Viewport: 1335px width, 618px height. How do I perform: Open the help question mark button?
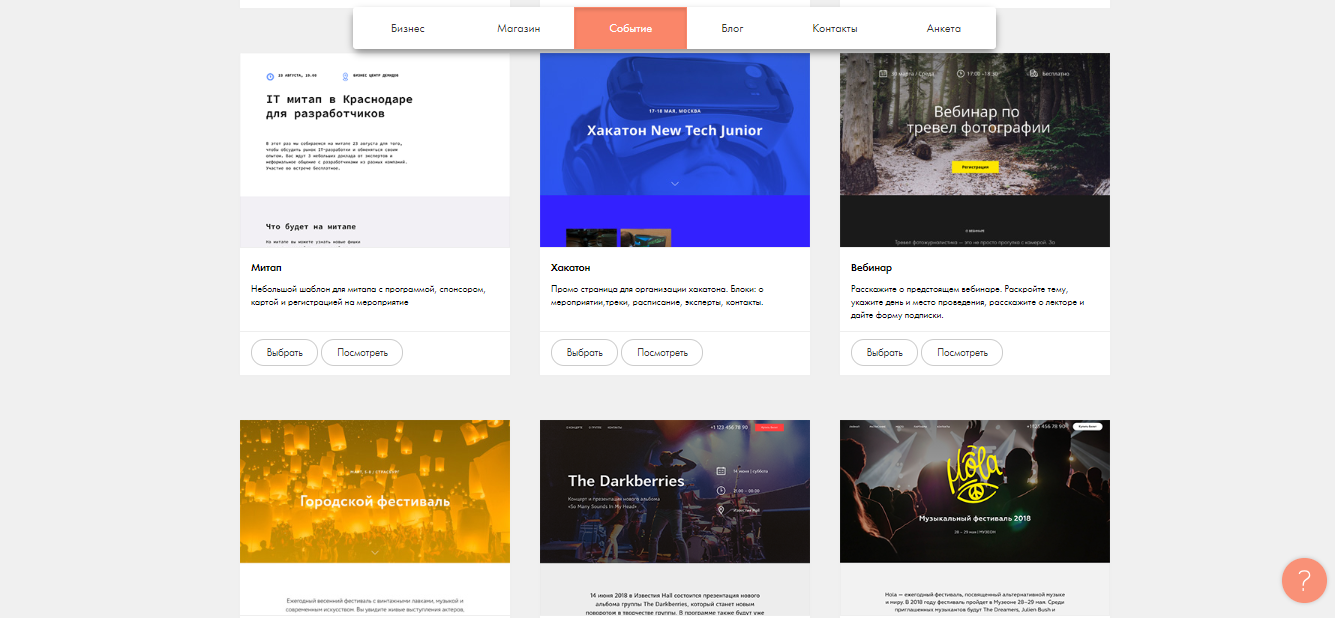1304,580
